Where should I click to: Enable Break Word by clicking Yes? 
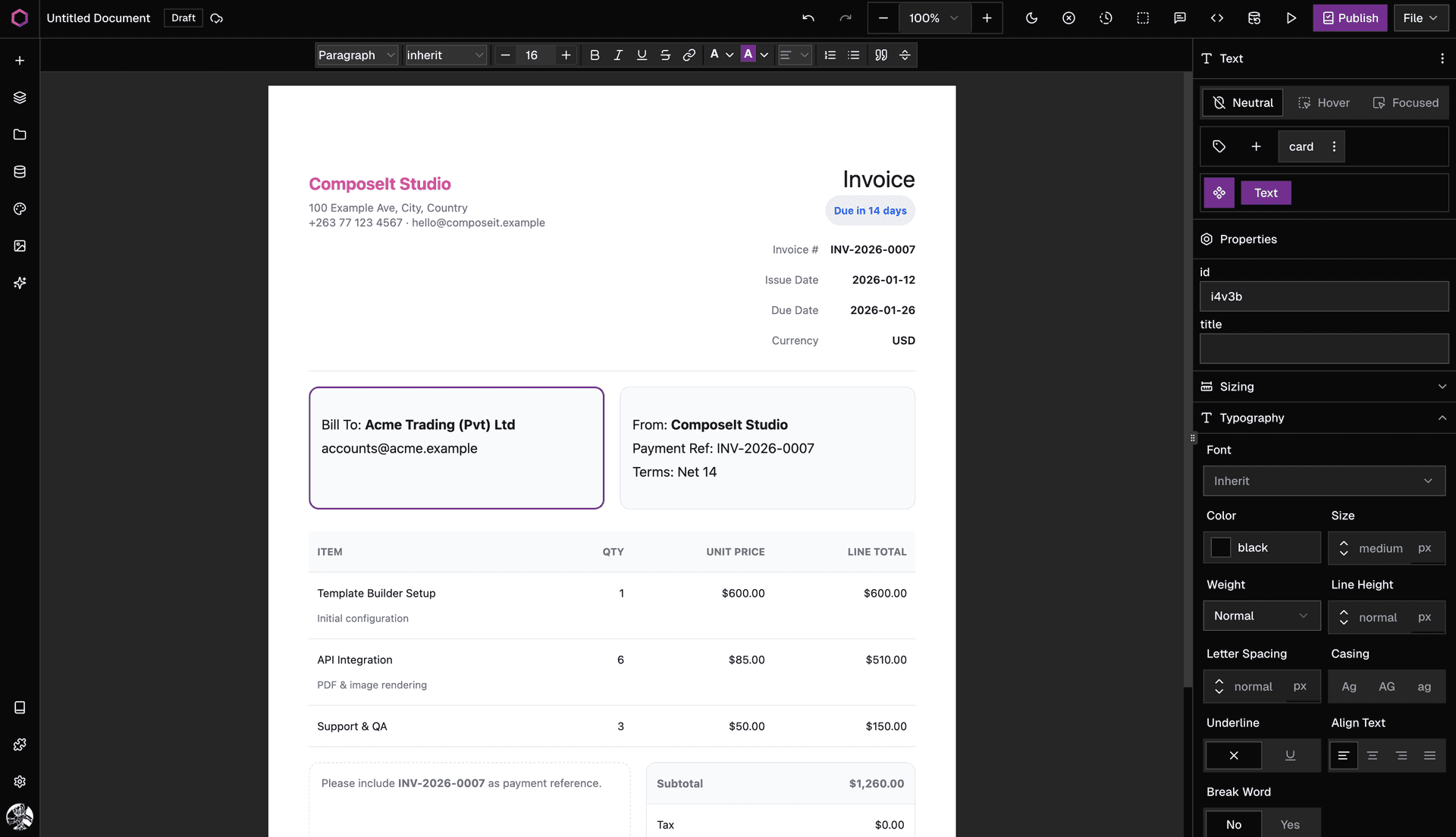pyautogui.click(x=1290, y=824)
